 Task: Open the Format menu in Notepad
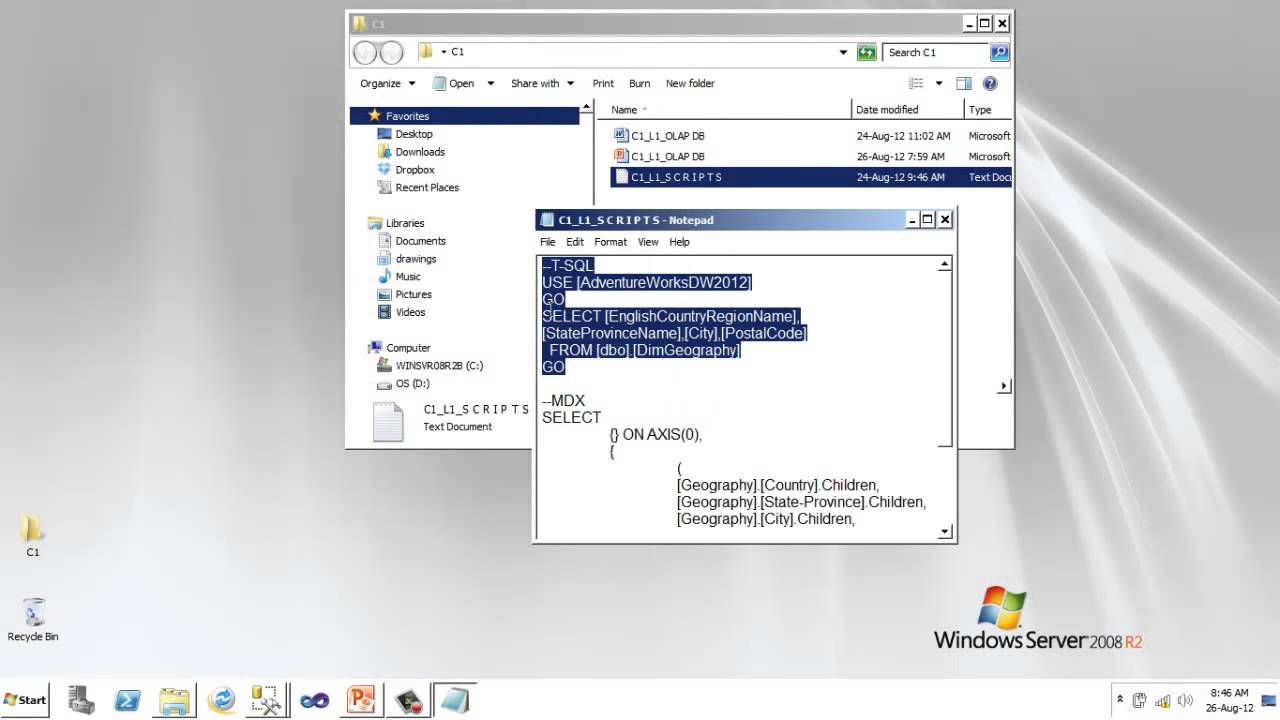pyautogui.click(x=611, y=242)
